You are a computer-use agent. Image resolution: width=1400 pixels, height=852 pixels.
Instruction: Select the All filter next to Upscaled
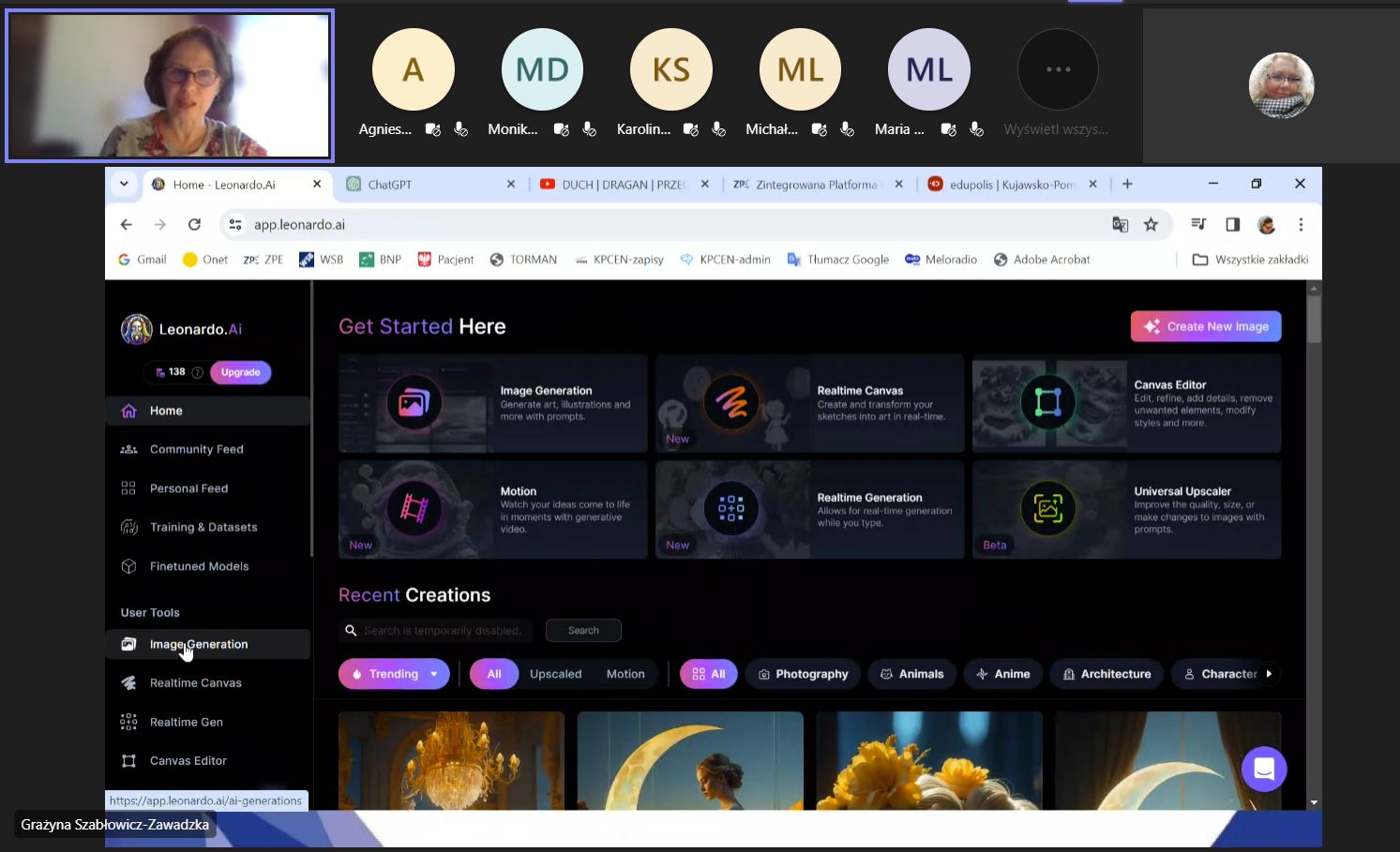494,674
